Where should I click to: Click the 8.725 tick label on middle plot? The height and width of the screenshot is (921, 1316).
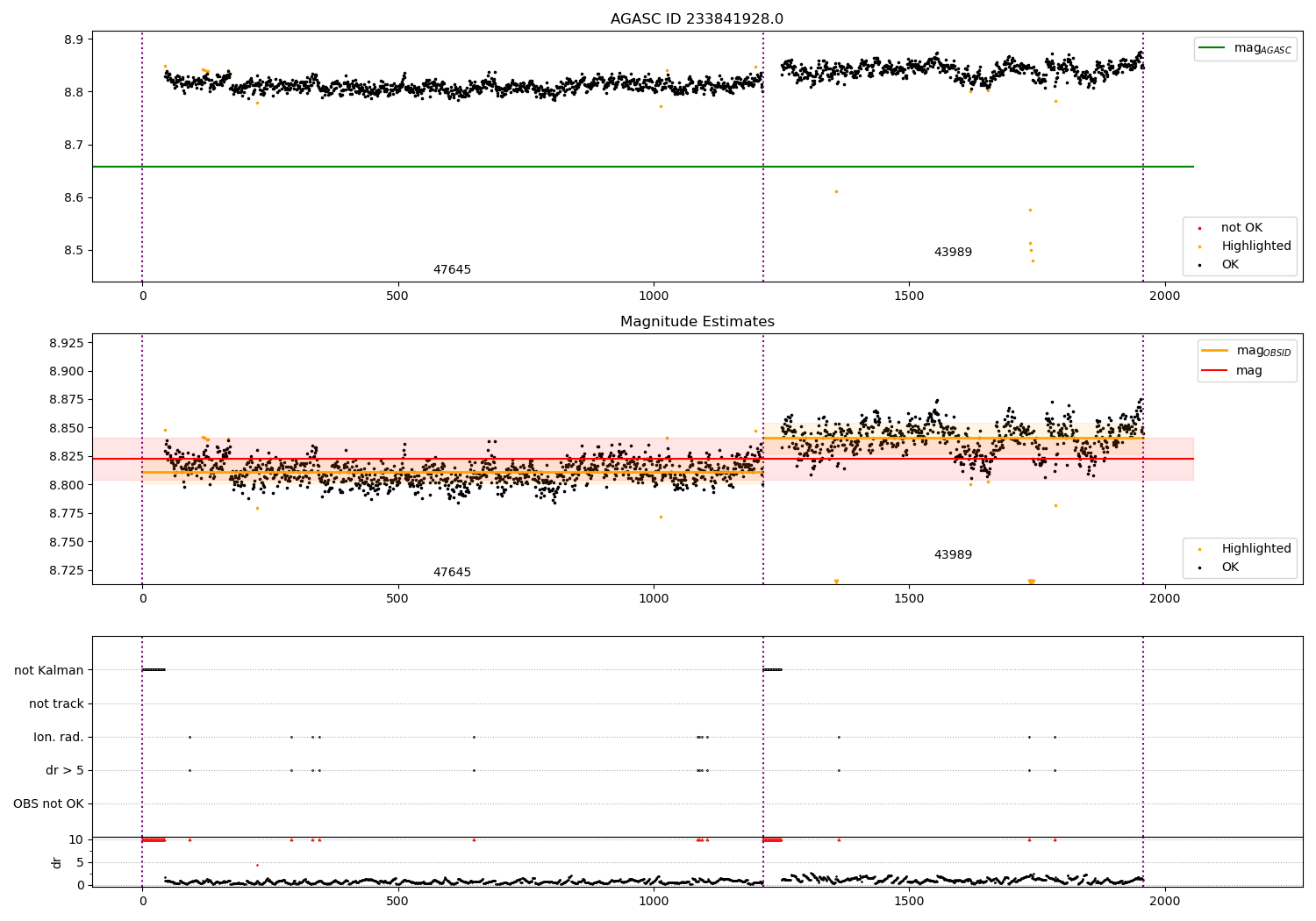tap(67, 571)
